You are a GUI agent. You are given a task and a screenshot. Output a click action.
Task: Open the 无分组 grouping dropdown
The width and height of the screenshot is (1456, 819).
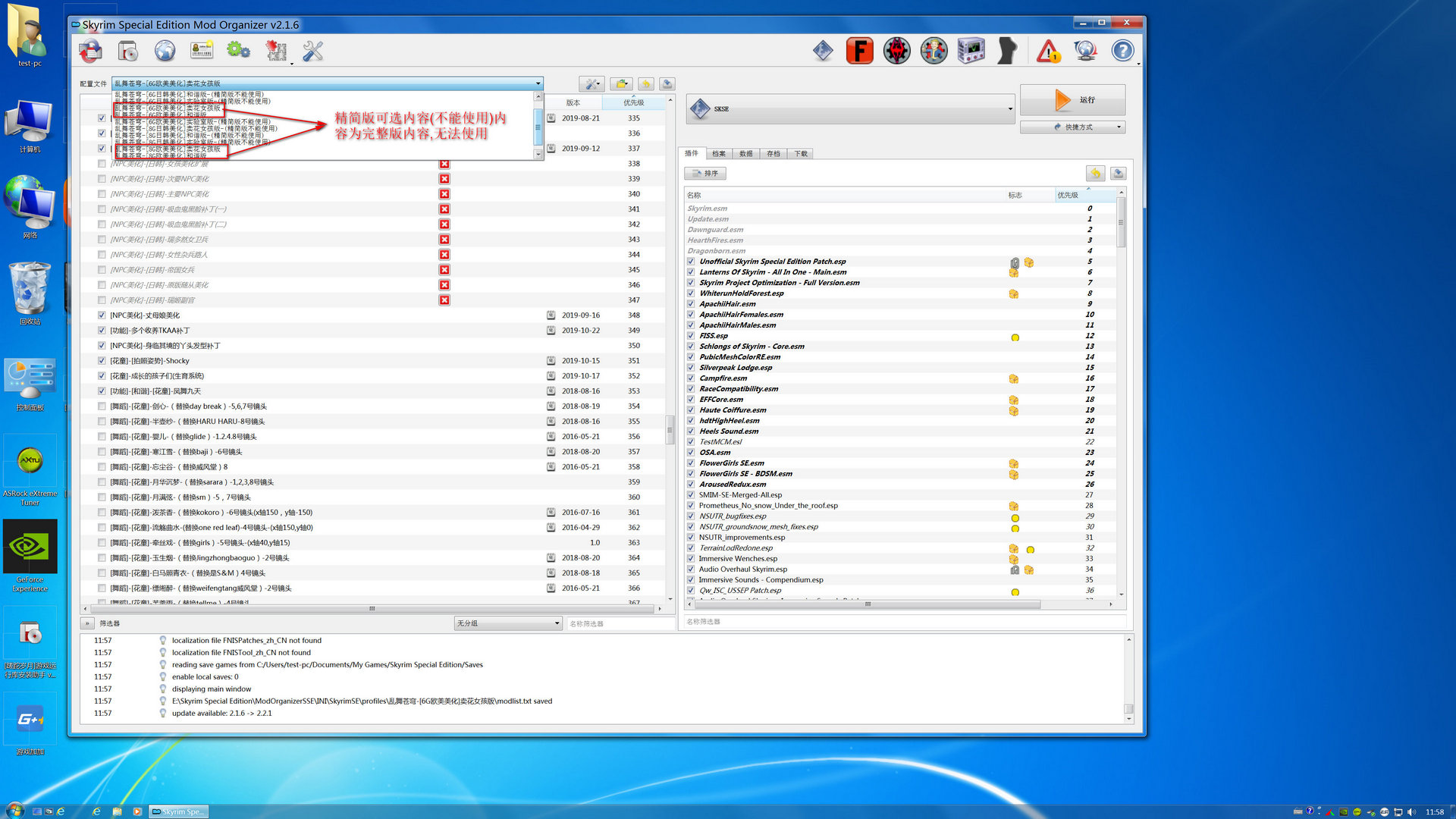click(507, 623)
